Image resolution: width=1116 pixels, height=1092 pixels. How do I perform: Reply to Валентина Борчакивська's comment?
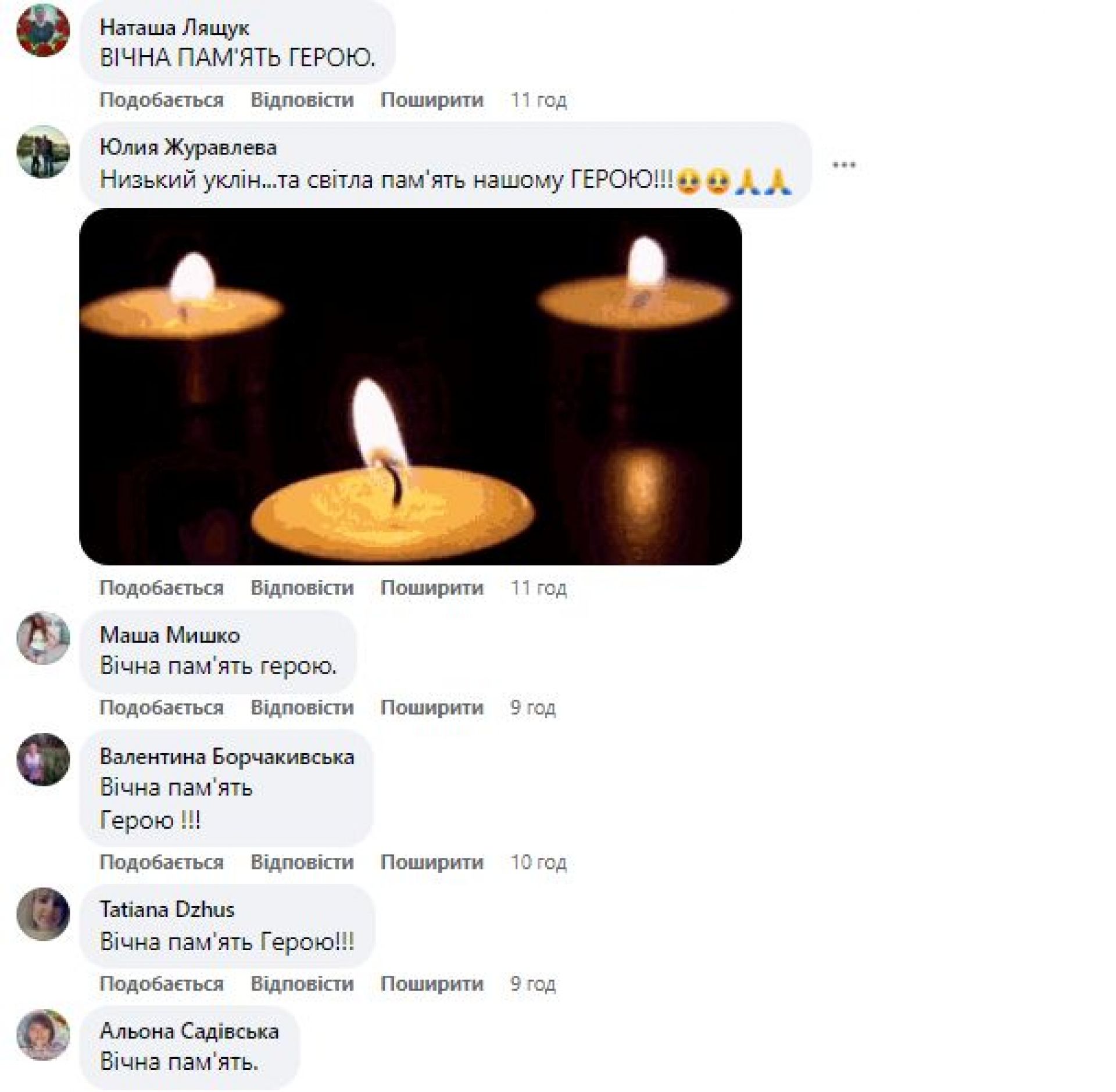[x=302, y=862]
